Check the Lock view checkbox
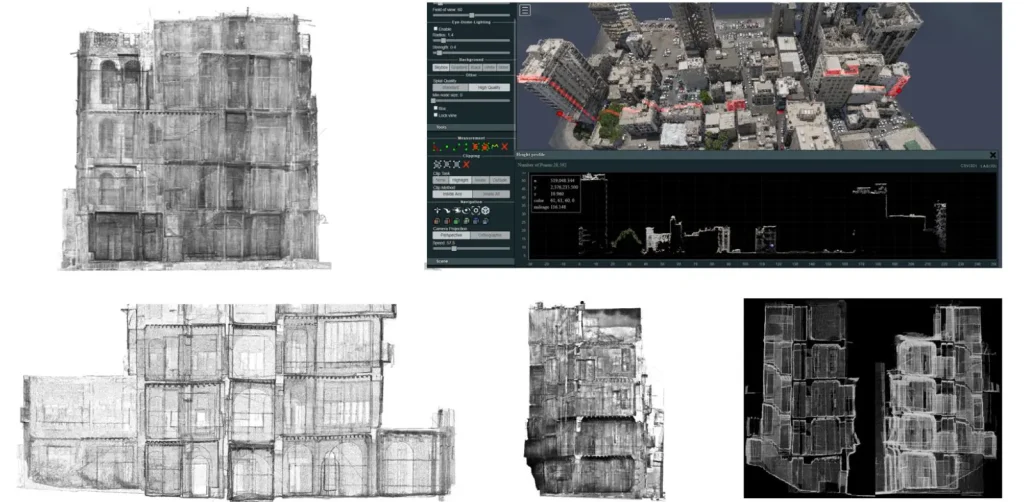This screenshot has width=1024, height=502. (x=435, y=116)
